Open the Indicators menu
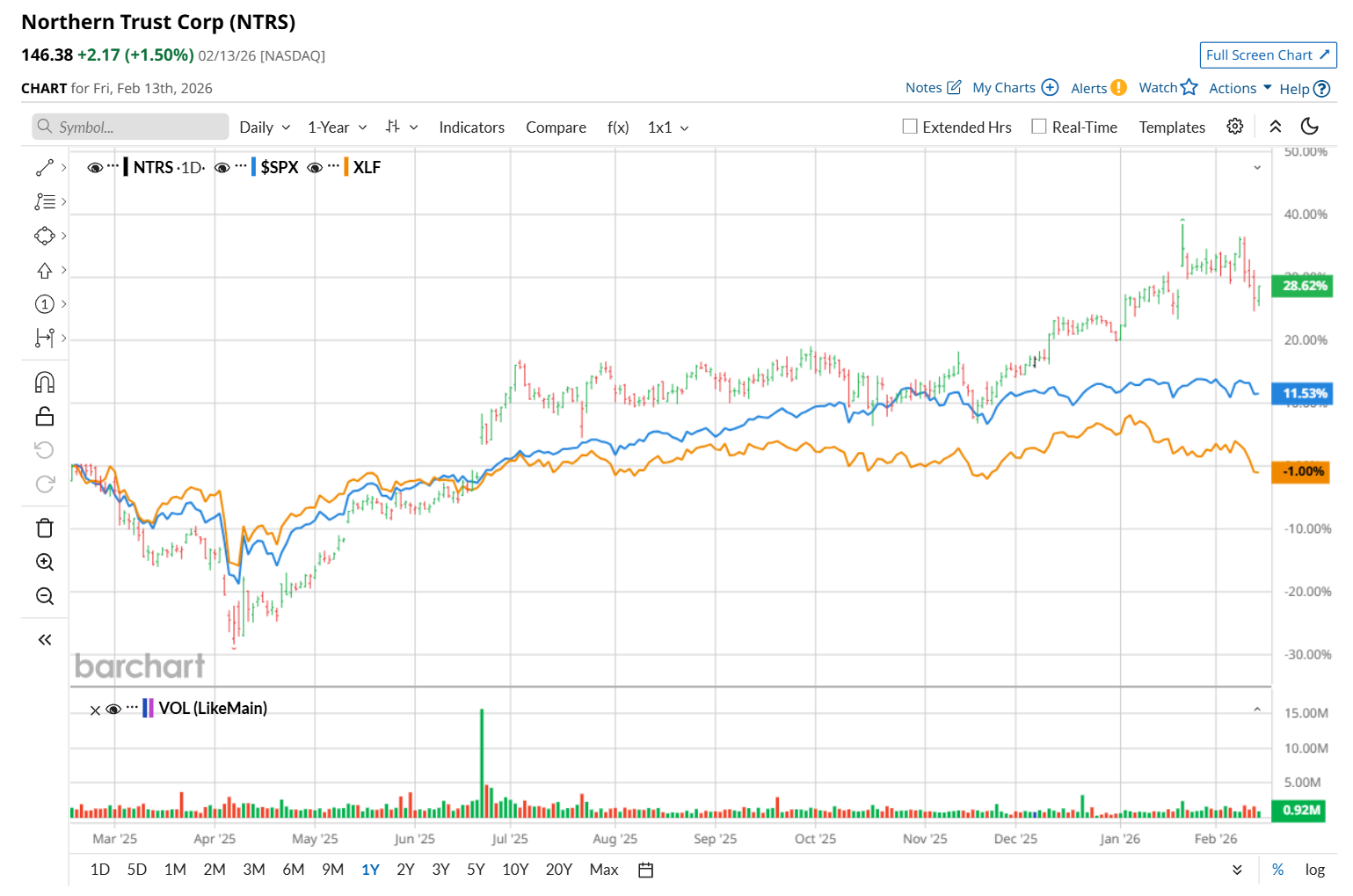Viewport: 1353px width, 896px height. 472,127
